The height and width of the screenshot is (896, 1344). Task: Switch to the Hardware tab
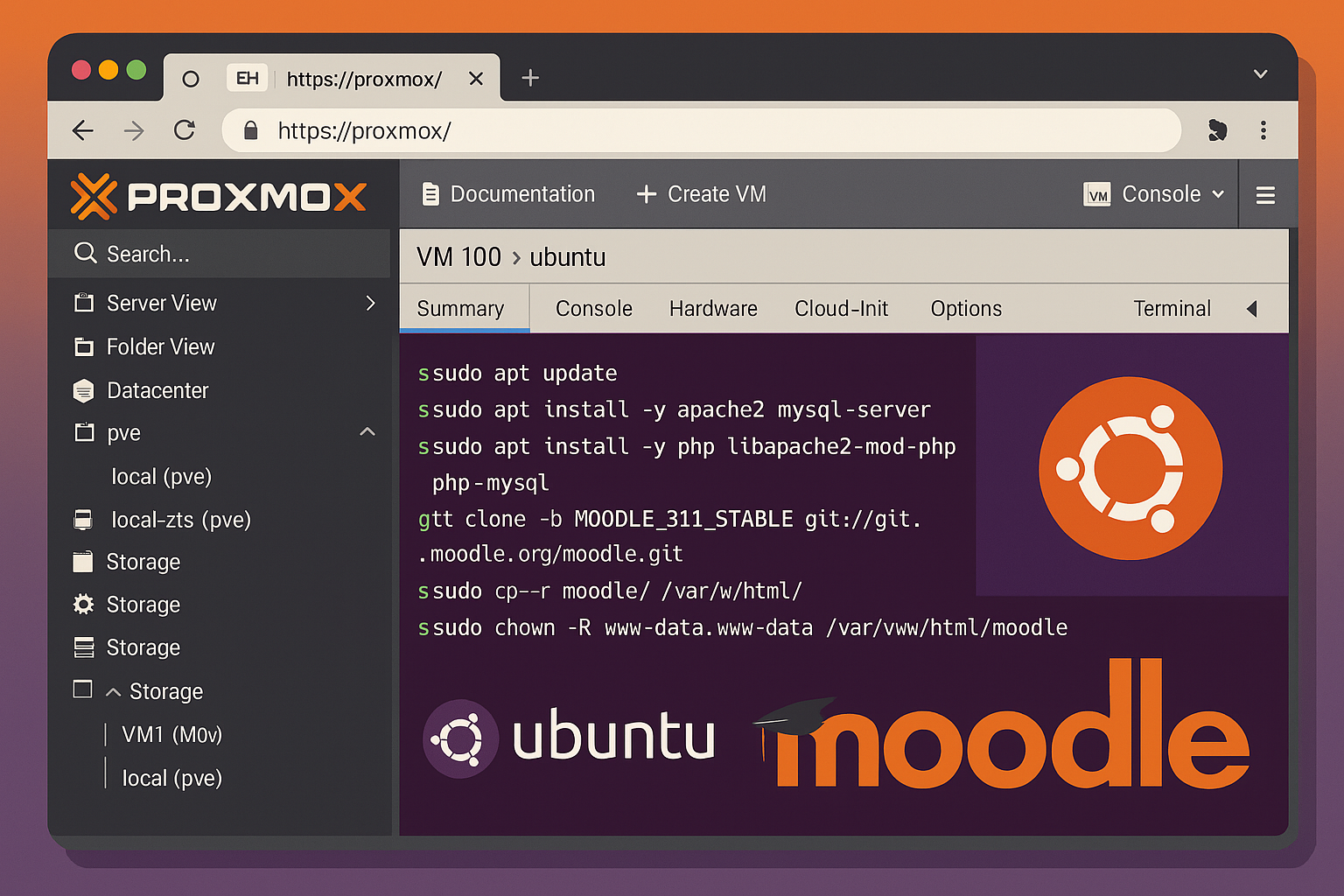(713, 309)
